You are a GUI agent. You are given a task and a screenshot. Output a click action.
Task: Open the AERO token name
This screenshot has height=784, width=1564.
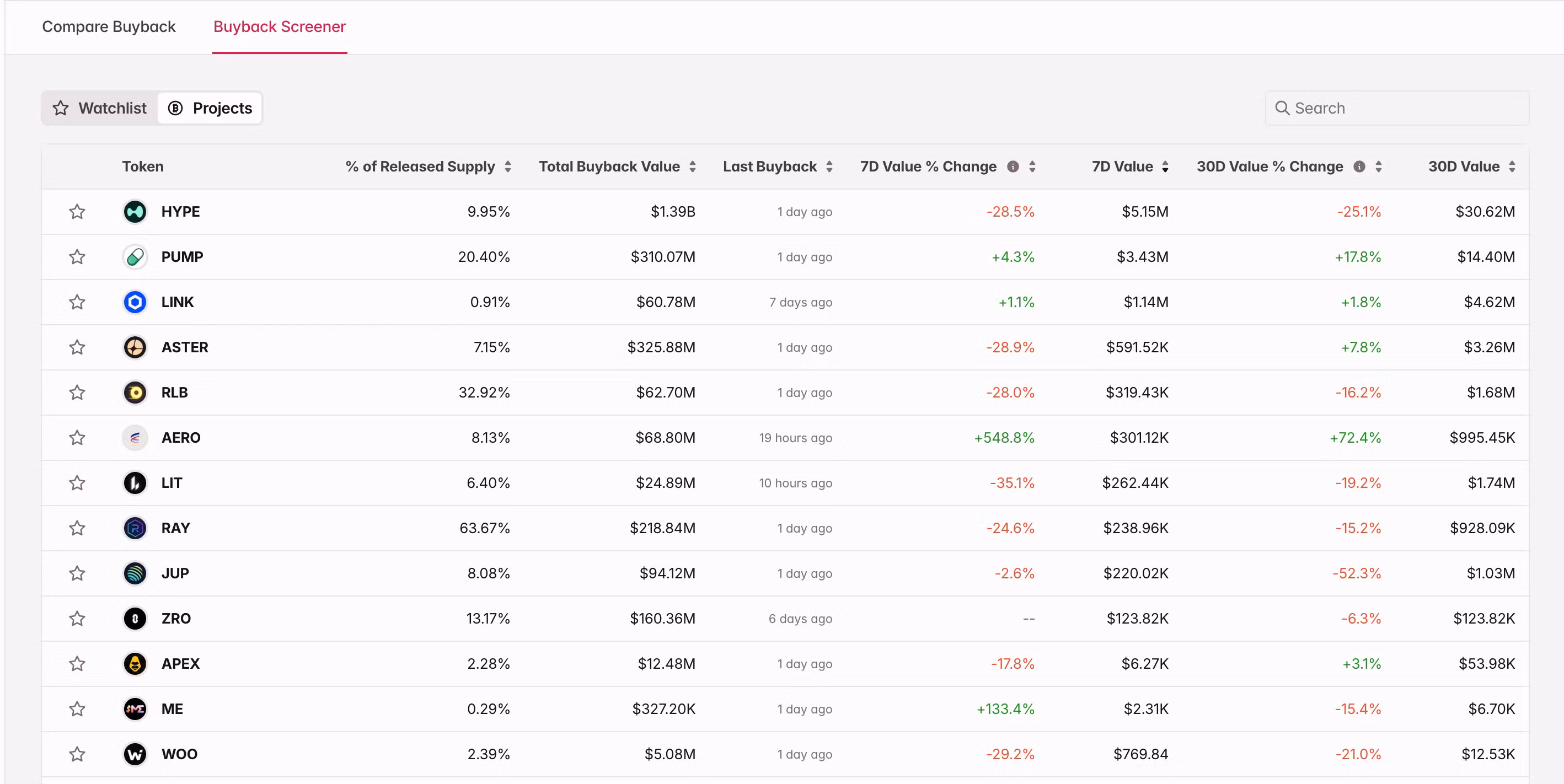pos(181,438)
